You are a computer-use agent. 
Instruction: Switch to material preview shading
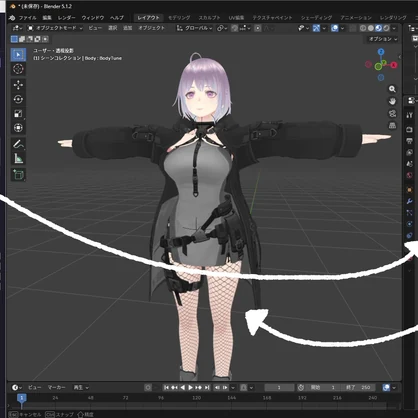click(x=378, y=28)
